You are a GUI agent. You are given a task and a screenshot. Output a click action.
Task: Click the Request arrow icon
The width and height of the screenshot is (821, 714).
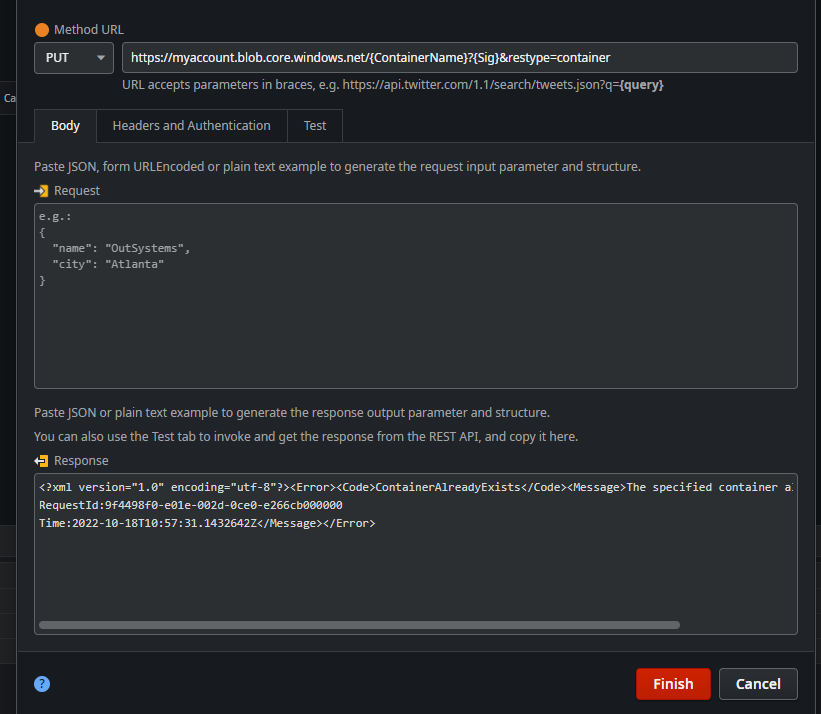[41, 191]
